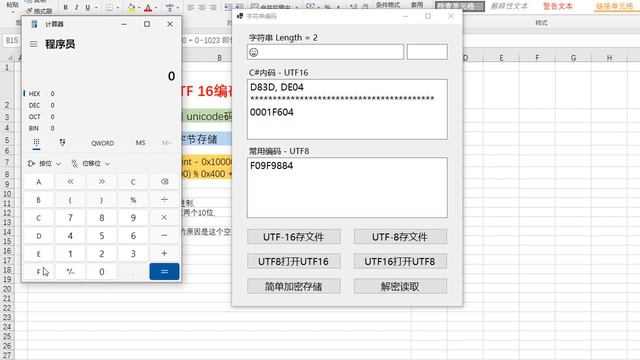This screenshot has width=640, height=360.
Task: Switch to full keypad in calculator
Action: point(36,142)
